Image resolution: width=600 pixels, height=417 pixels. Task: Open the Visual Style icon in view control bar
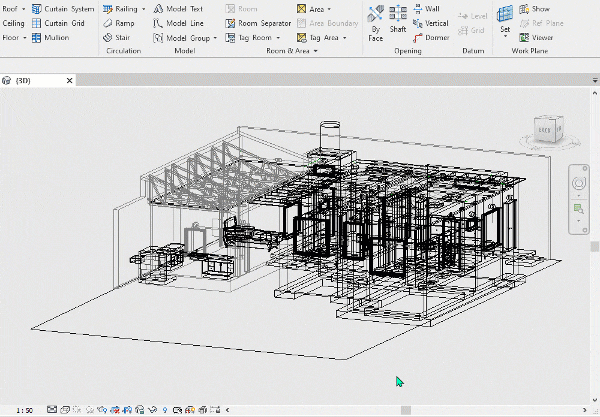(65, 410)
